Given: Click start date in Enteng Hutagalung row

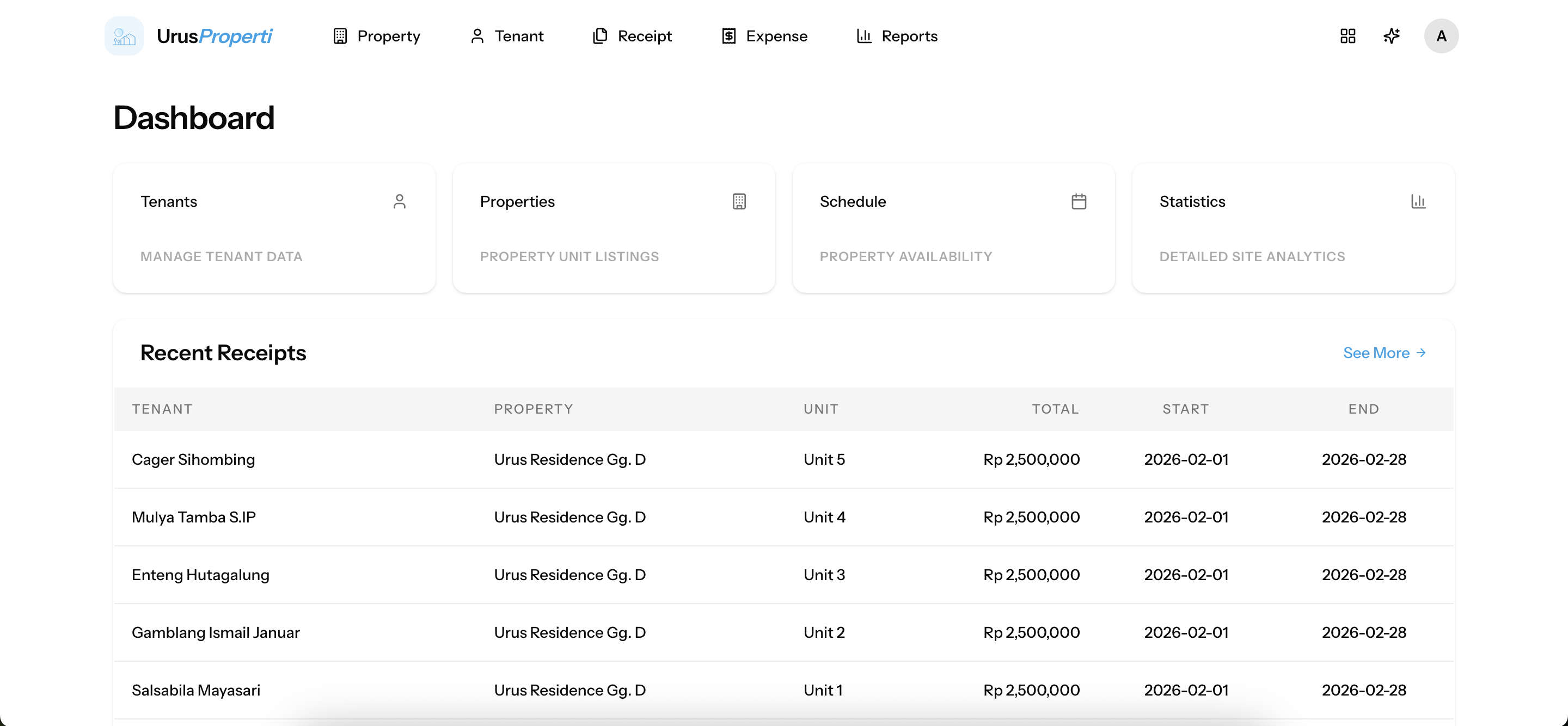Looking at the screenshot, I should [x=1186, y=575].
